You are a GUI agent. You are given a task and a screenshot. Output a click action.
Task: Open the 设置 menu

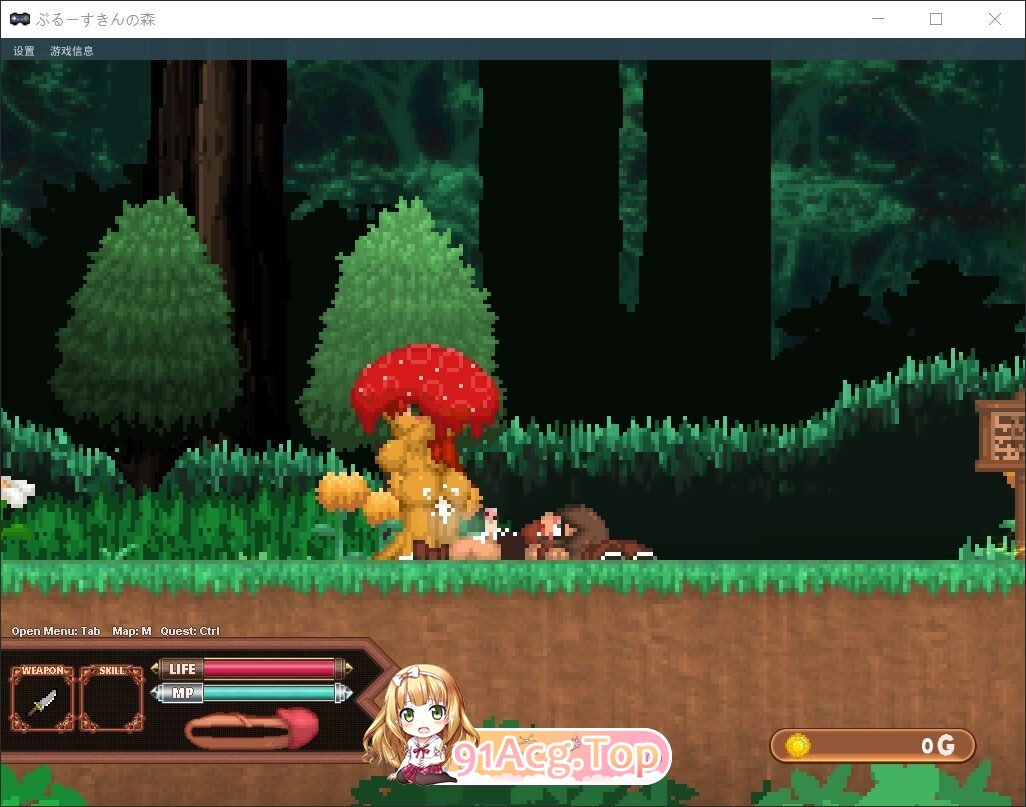(x=24, y=50)
